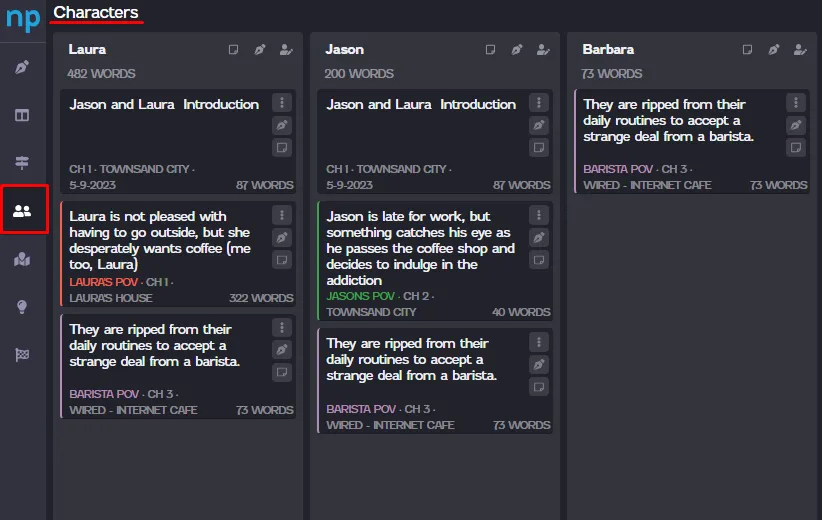This screenshot has width=822, height=520.
Task: Open 'Jason and Laura Introduction' title in Laura's column
Action: coord(164,104)
